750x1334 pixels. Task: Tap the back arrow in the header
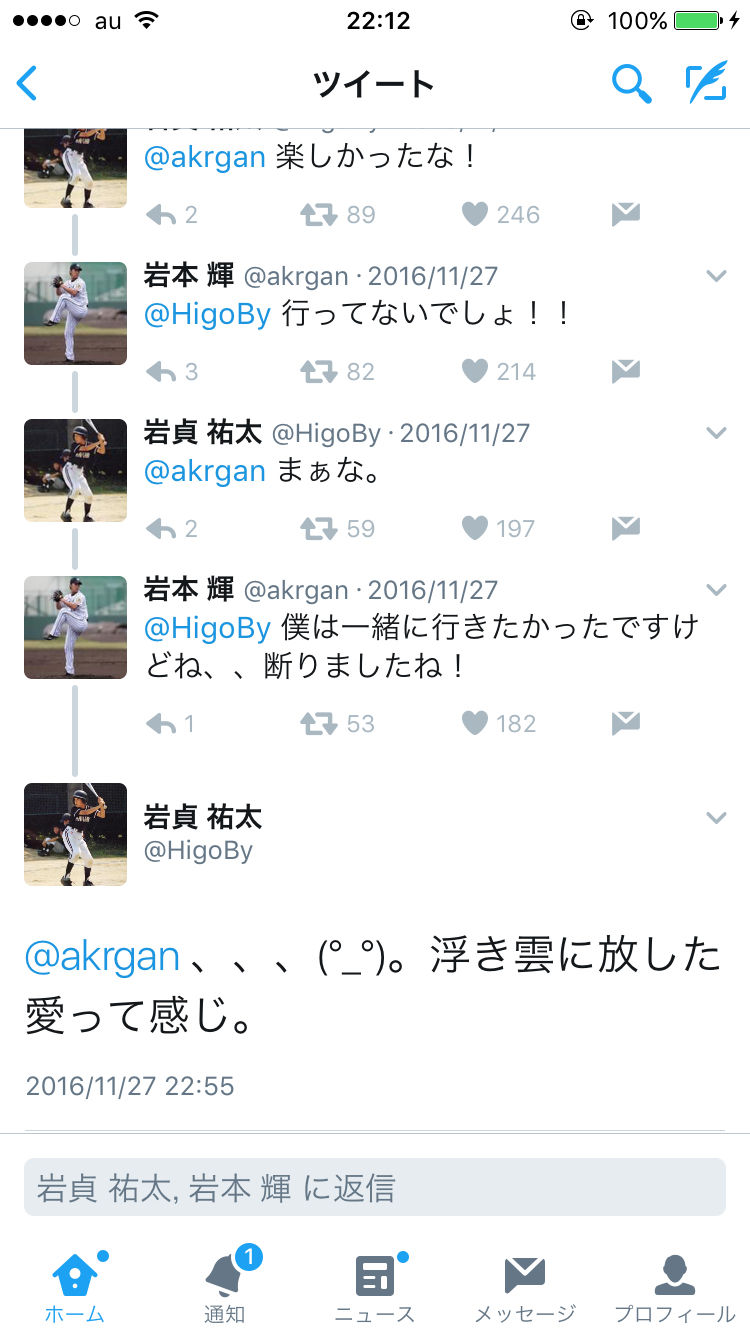pos(27,83)
